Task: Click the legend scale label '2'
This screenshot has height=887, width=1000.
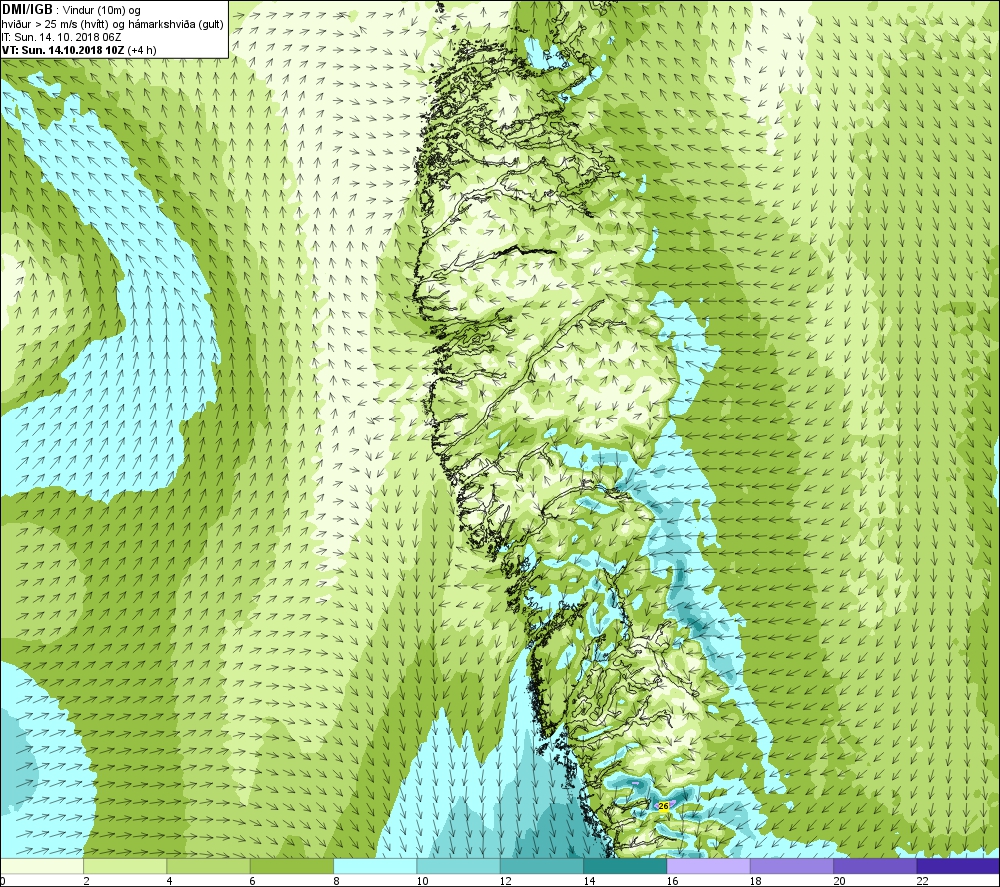Action: point(86,881)
